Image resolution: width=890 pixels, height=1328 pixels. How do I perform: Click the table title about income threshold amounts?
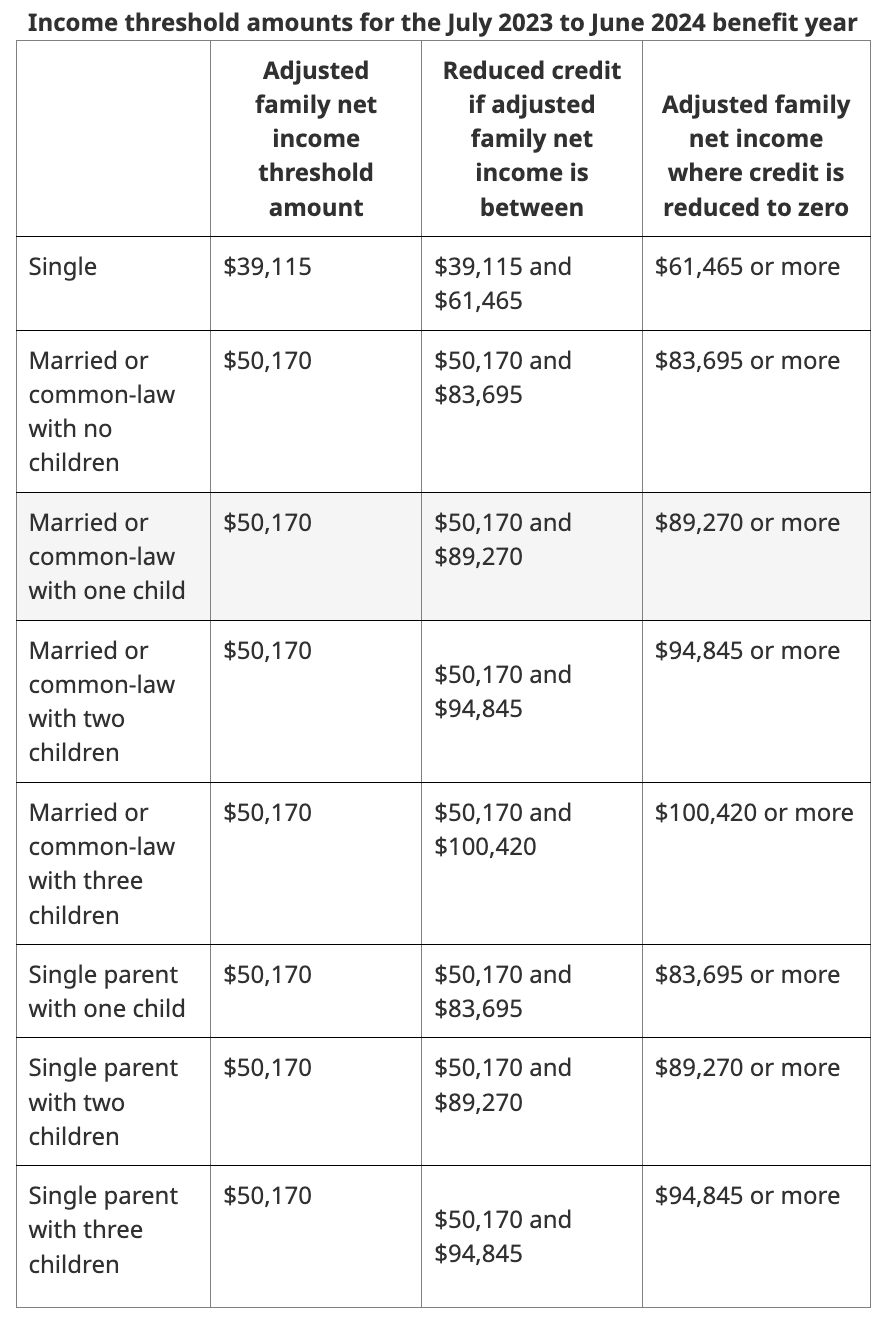coord(442,22)
